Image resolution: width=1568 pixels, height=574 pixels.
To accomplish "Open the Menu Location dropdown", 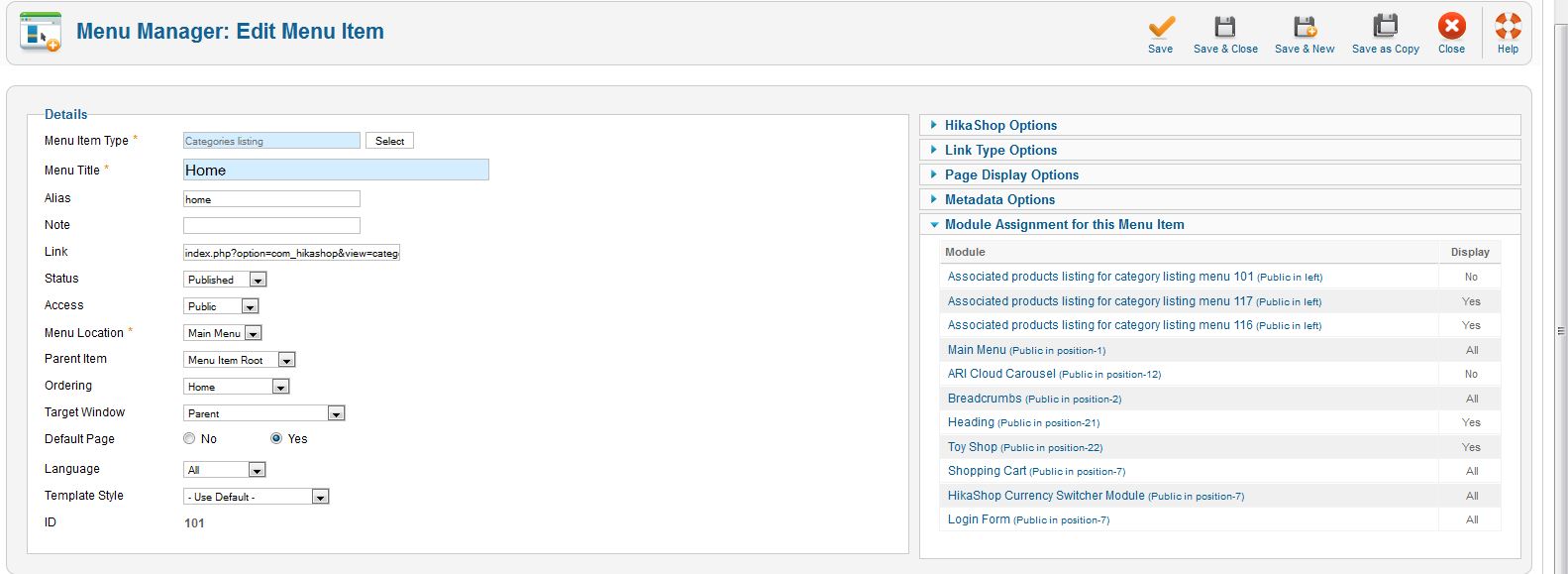I will [x=223, y=333].
